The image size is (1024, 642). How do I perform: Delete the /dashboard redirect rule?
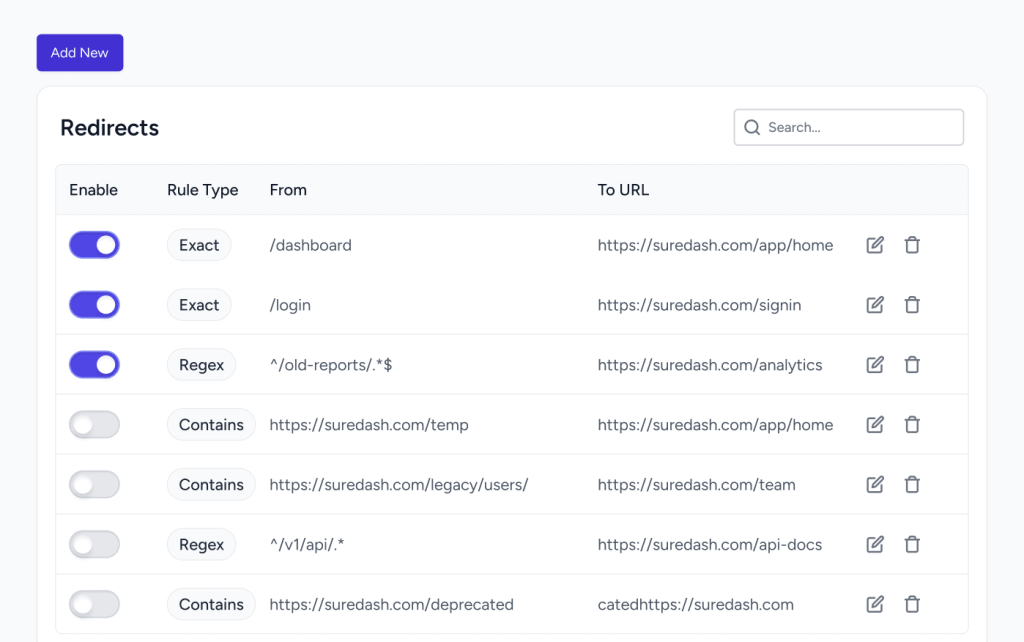click(x=912, y=245)
